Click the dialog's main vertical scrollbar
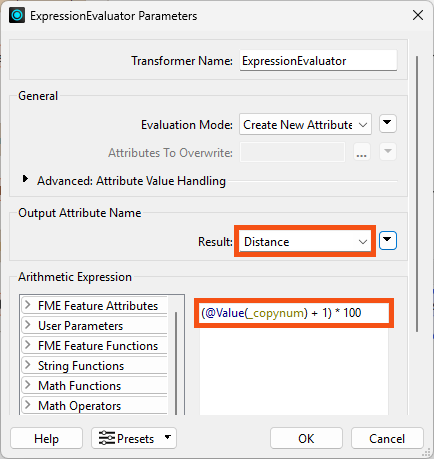 coord(417,194)
